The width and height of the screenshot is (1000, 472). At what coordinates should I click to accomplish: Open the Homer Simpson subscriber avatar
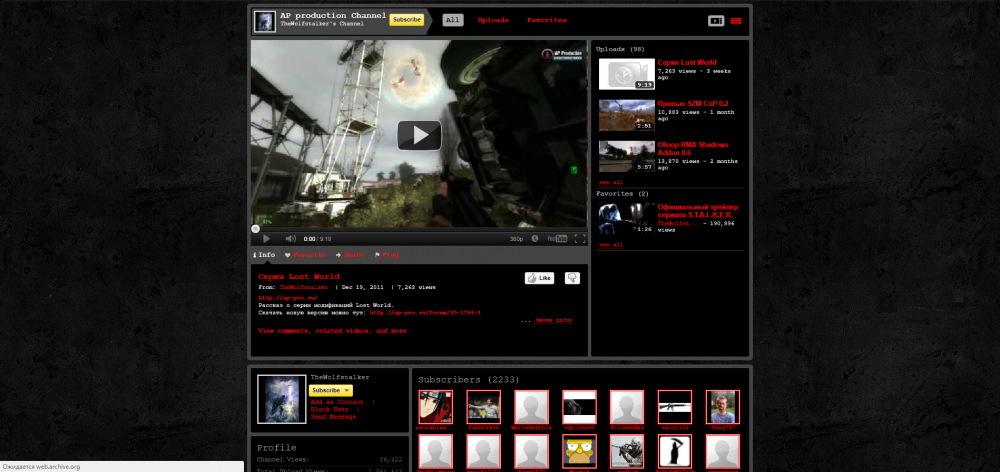pos(579,452)
